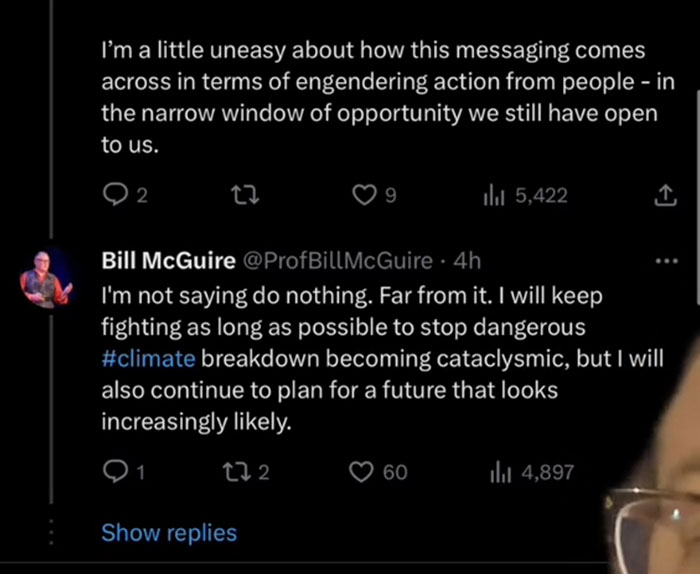The height and width of the screenshot is (574, 700).
Task: Open the 4h timestamp link
Action: click(467, 262)
